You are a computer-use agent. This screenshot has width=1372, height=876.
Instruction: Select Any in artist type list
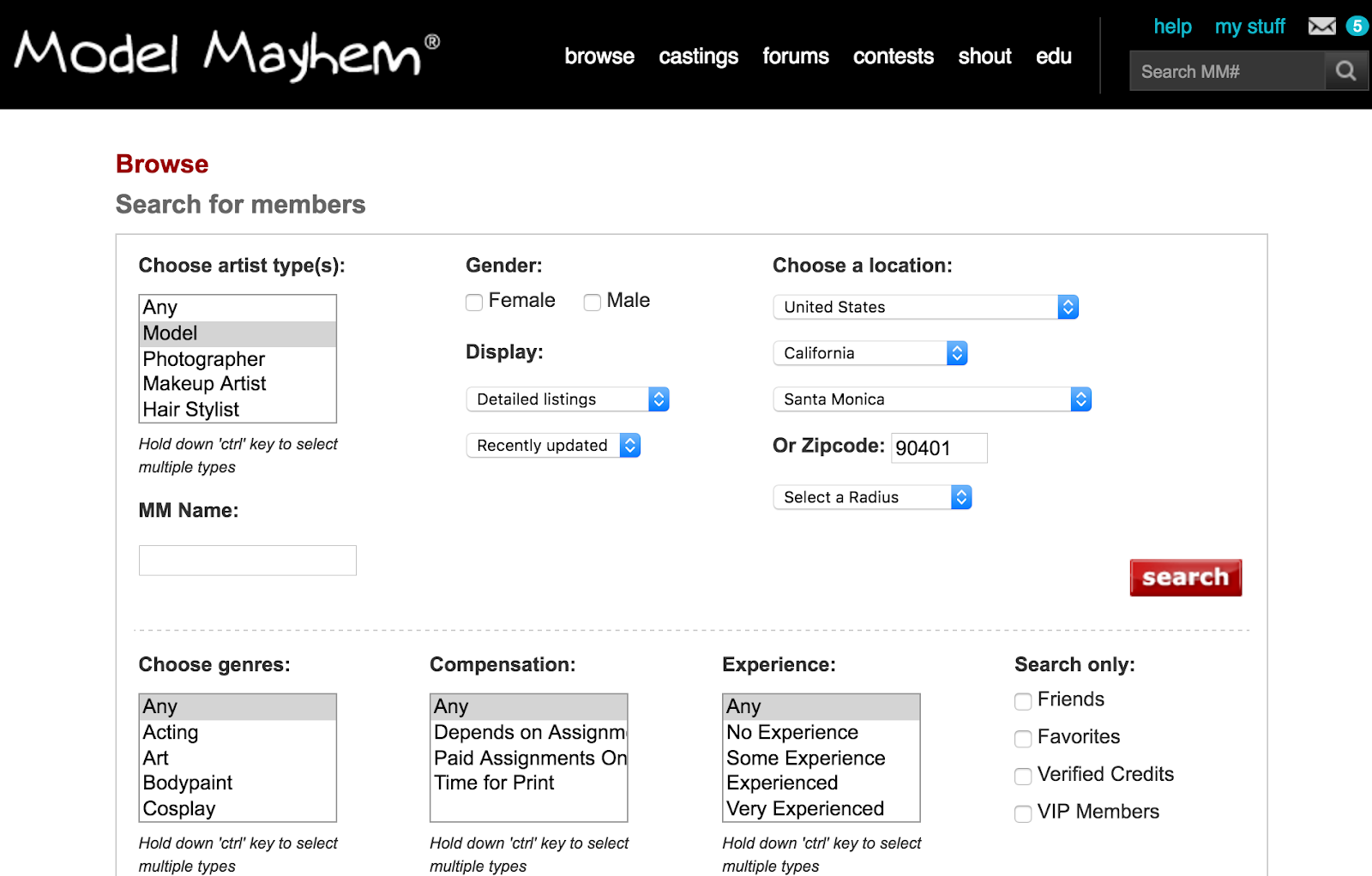tap(238, 308)
